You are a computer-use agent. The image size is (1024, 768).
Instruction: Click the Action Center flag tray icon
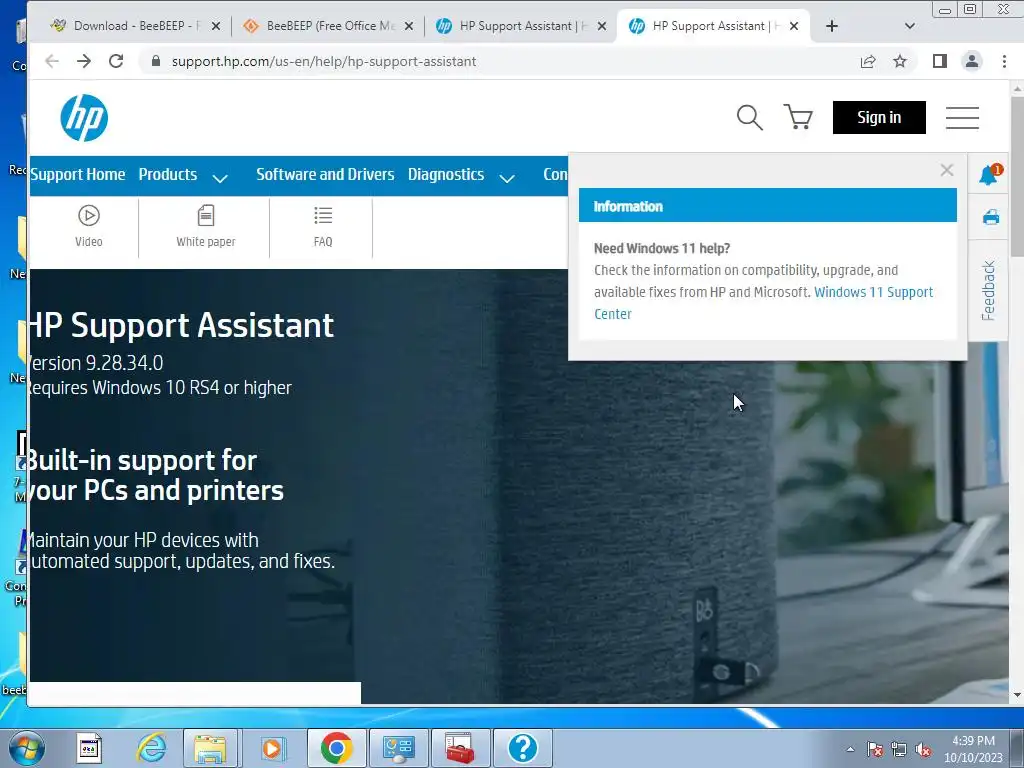[874, 750]
